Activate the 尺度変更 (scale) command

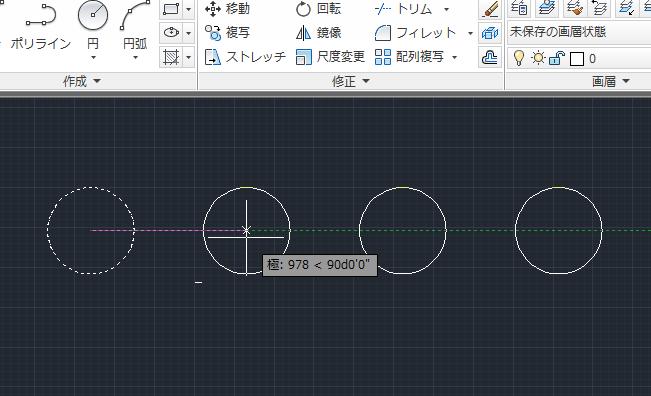pos(330,57)
